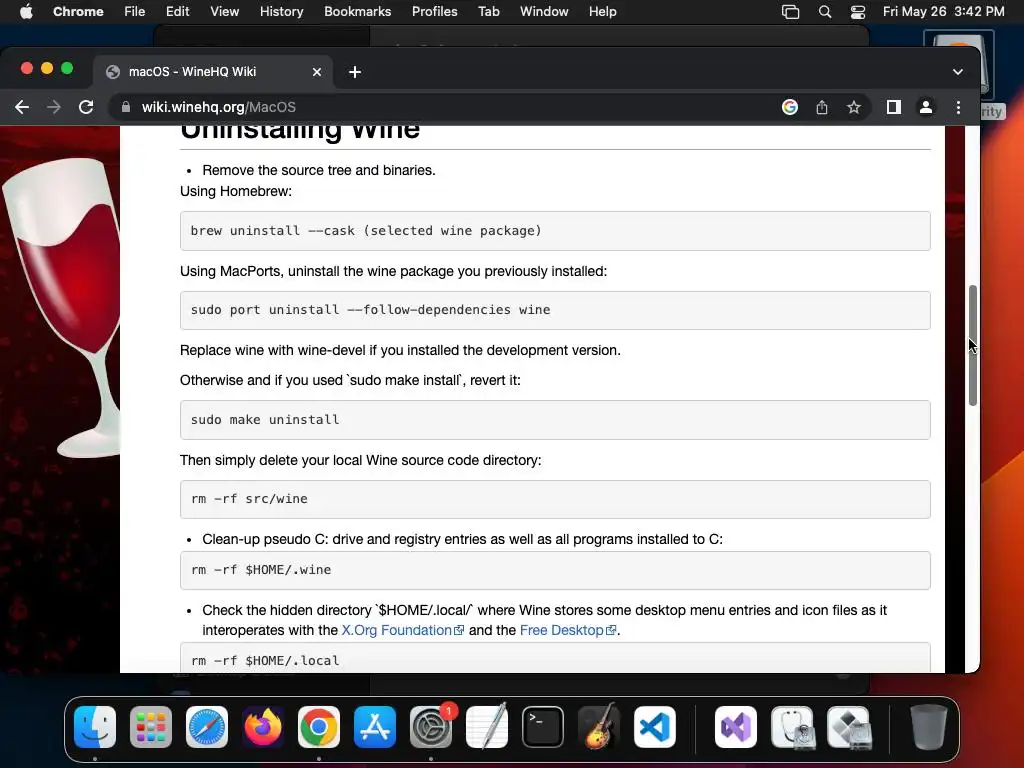Open Chrome's three-dot menu
The width and height of the screenshot is (1024, 768).
pos(958,107)
